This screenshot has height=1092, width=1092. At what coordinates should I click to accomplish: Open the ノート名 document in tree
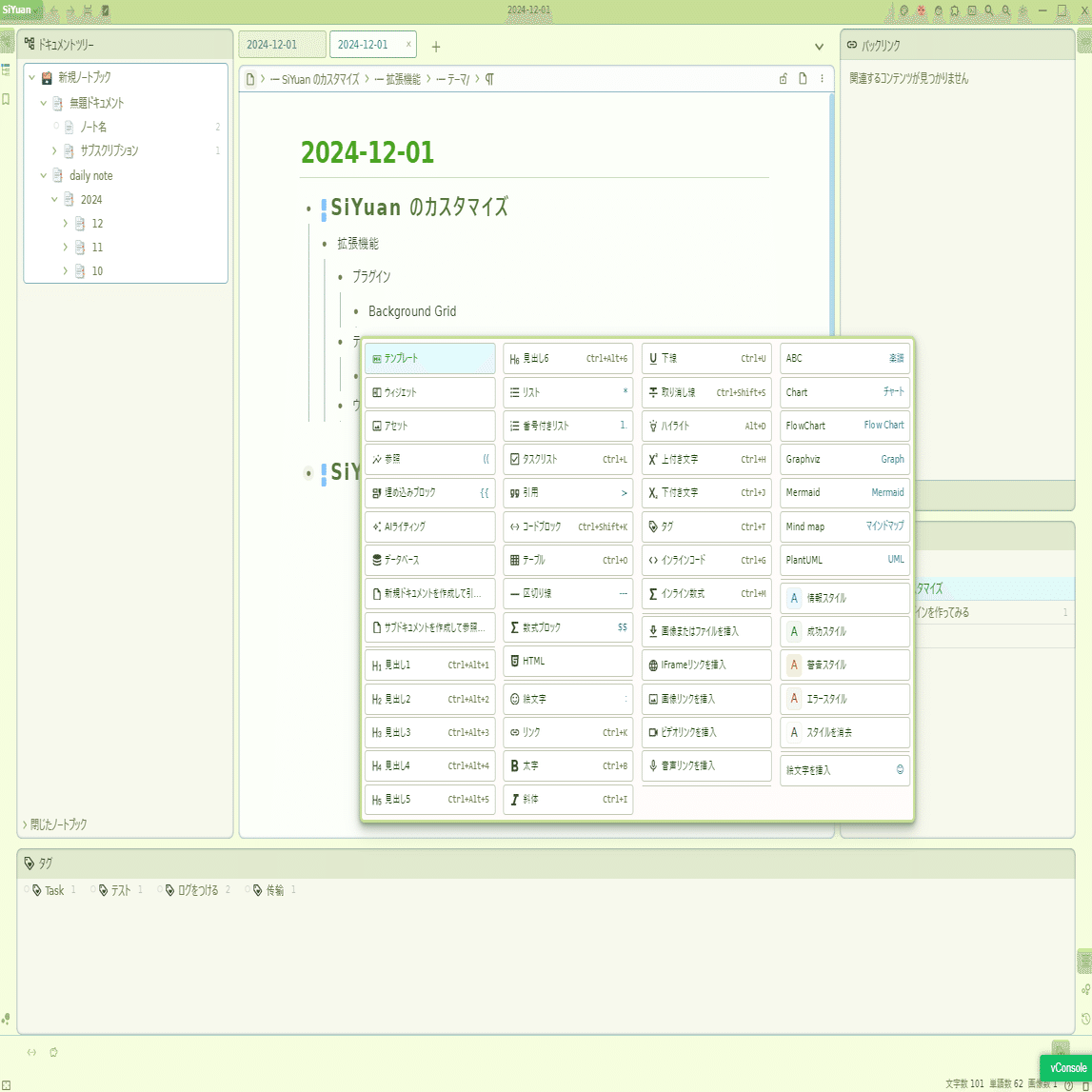click(x=94, y=127)
